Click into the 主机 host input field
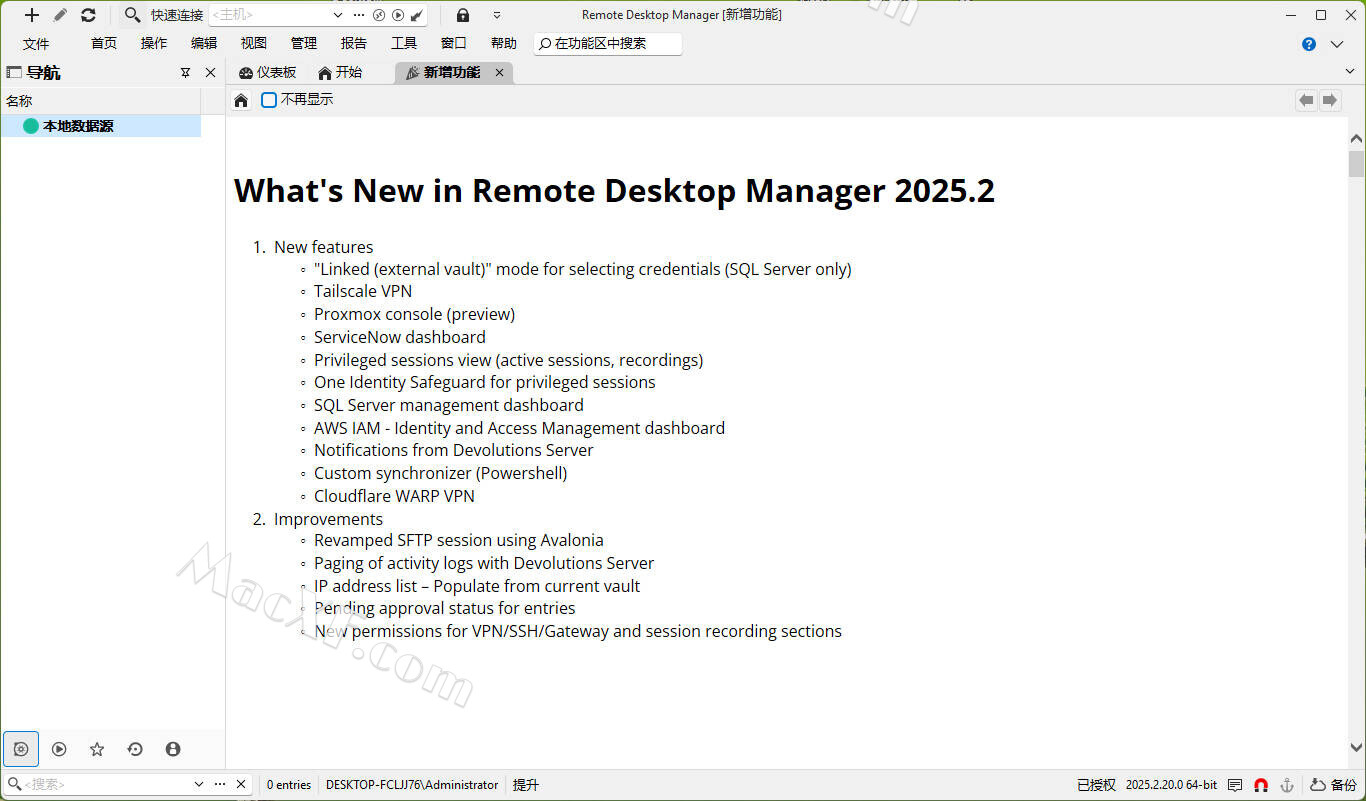The width and height of the screenshot is (1366, 801). (269, 15)
